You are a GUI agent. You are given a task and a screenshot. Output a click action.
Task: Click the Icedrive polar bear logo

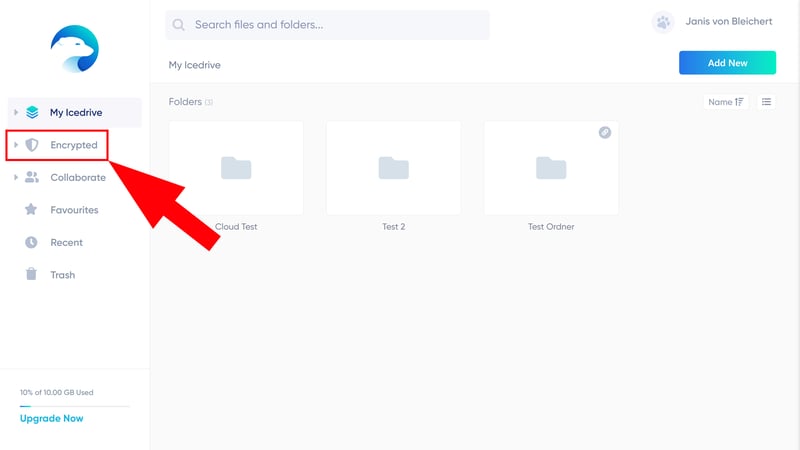74,48
